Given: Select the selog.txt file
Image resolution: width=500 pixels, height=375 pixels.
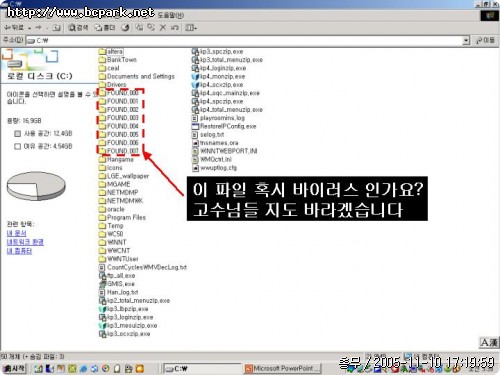Looking at the screenshot, I should 208,134.
